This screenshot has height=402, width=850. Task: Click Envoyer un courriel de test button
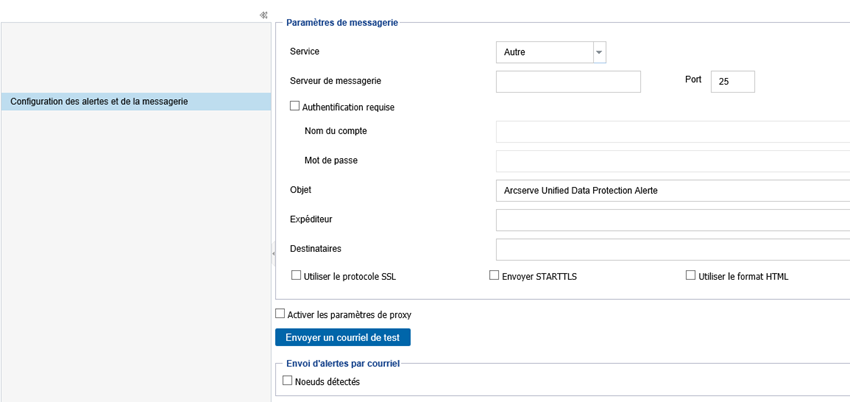[x=343, y=338]
